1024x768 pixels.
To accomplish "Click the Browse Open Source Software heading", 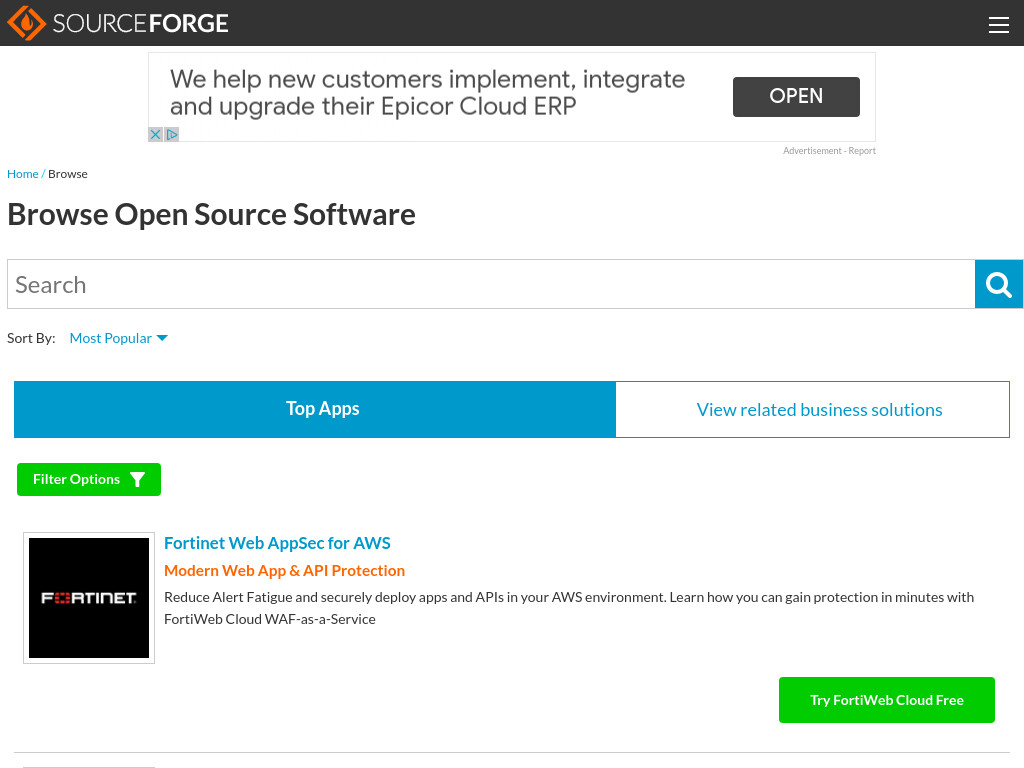I will coord(211,214).
